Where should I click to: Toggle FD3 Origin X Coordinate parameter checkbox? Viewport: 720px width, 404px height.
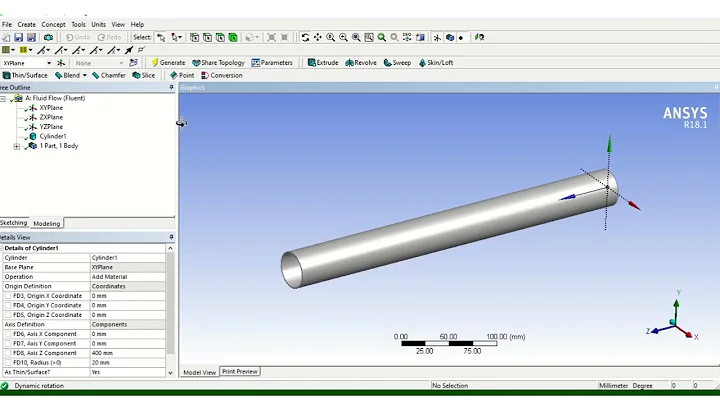click(x=8, y=296)
